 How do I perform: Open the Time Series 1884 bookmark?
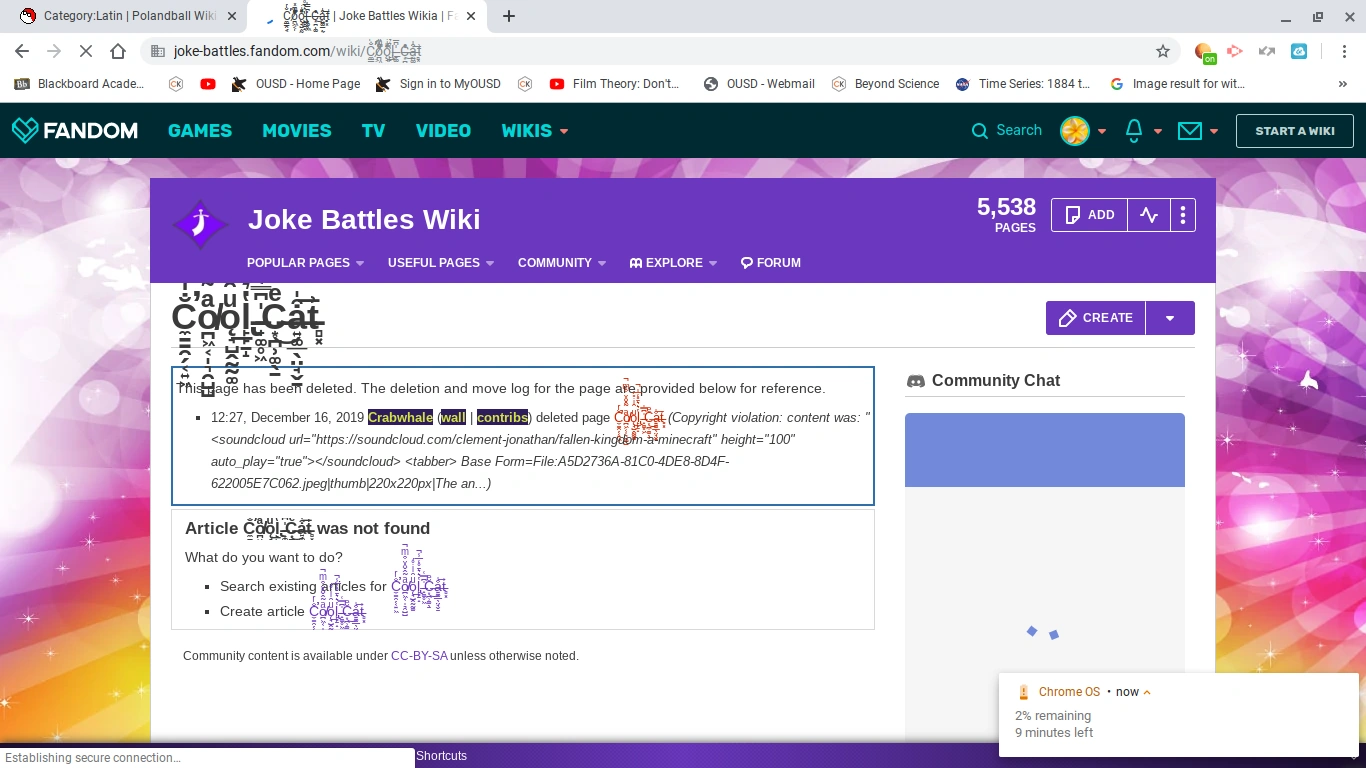1022,84
